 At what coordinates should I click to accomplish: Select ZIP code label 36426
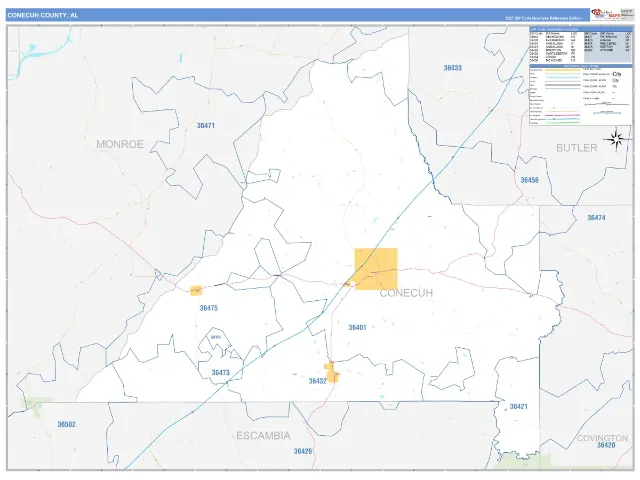[x=303, y=451]
